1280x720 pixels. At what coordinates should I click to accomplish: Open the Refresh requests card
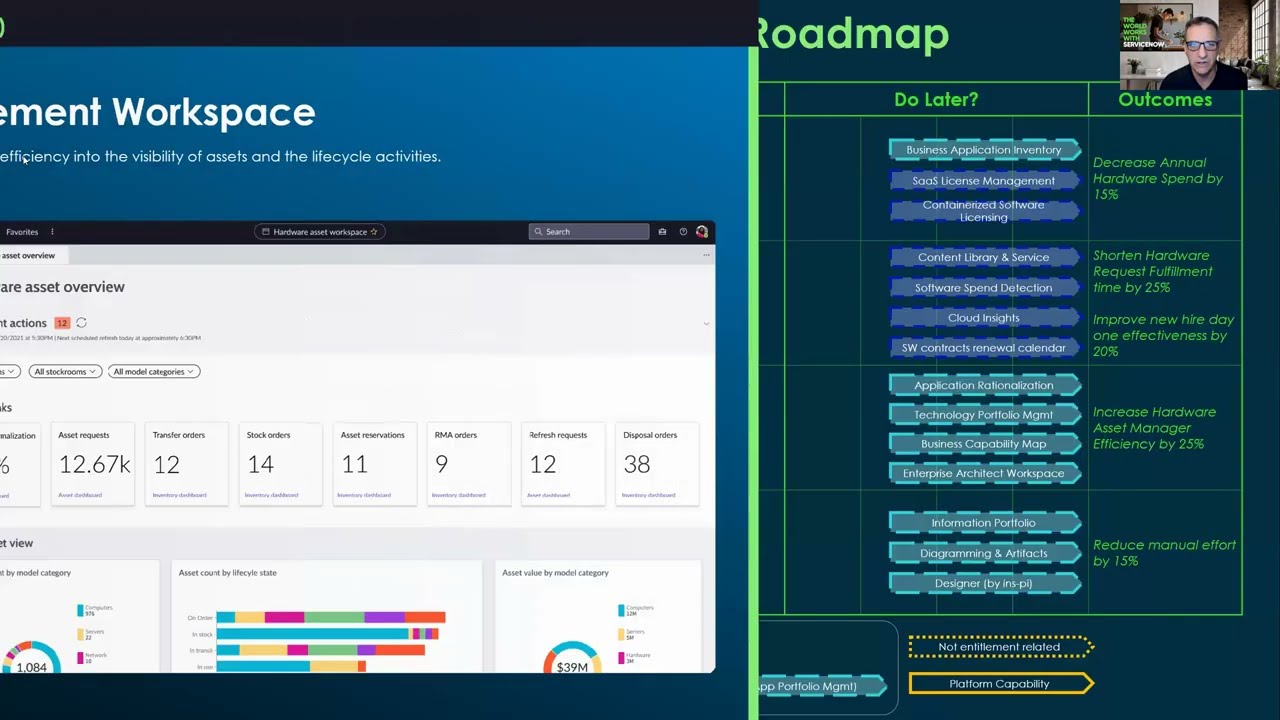[x=562, y=463]
